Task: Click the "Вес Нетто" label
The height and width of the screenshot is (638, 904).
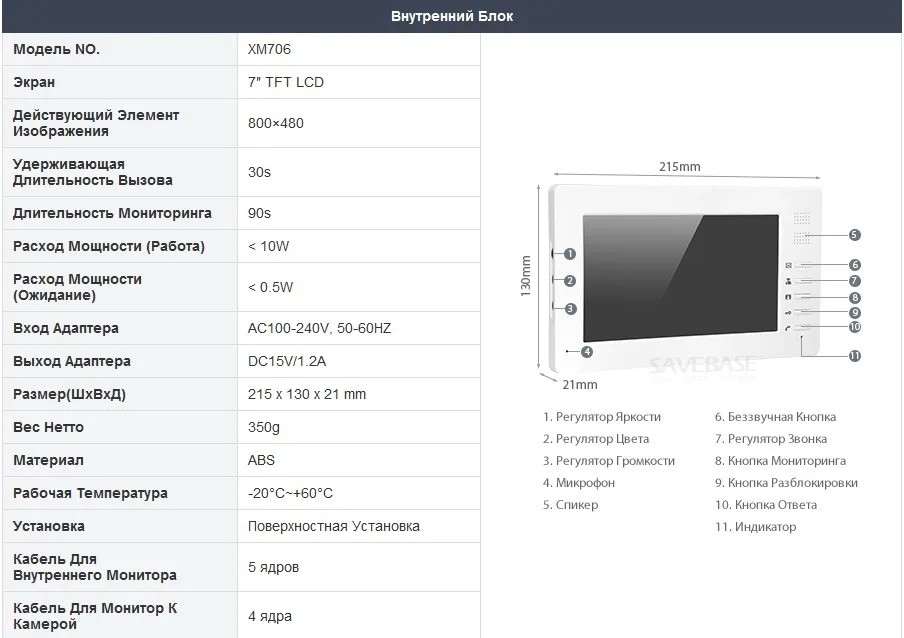Action: point(48,427)
